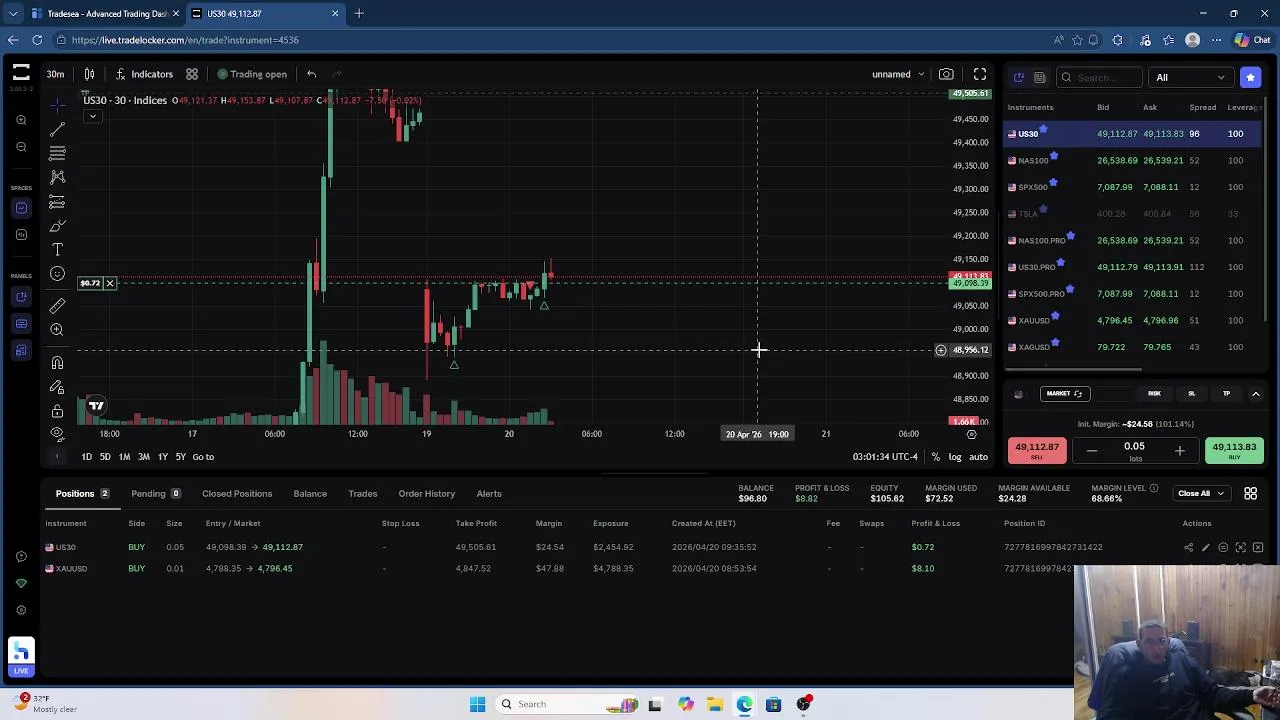The image size is (1280, 720).
Task: Toggle the MARKET order type button
Action: (1063, 394)
